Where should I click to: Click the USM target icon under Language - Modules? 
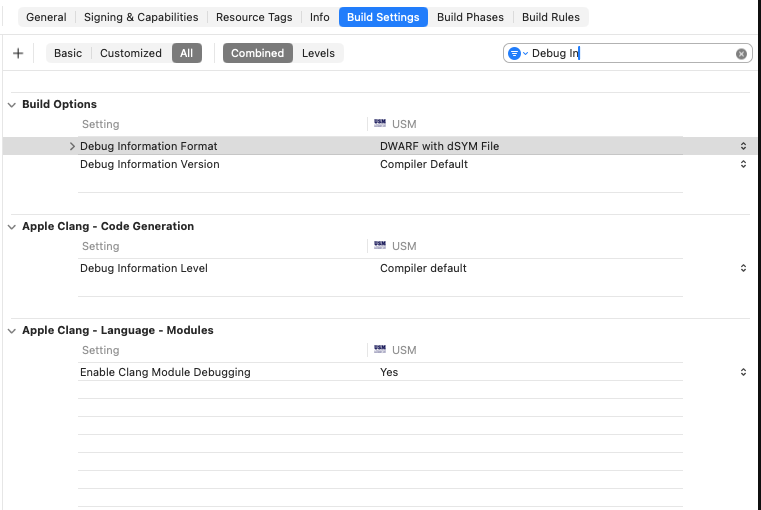tap(380, 350)
